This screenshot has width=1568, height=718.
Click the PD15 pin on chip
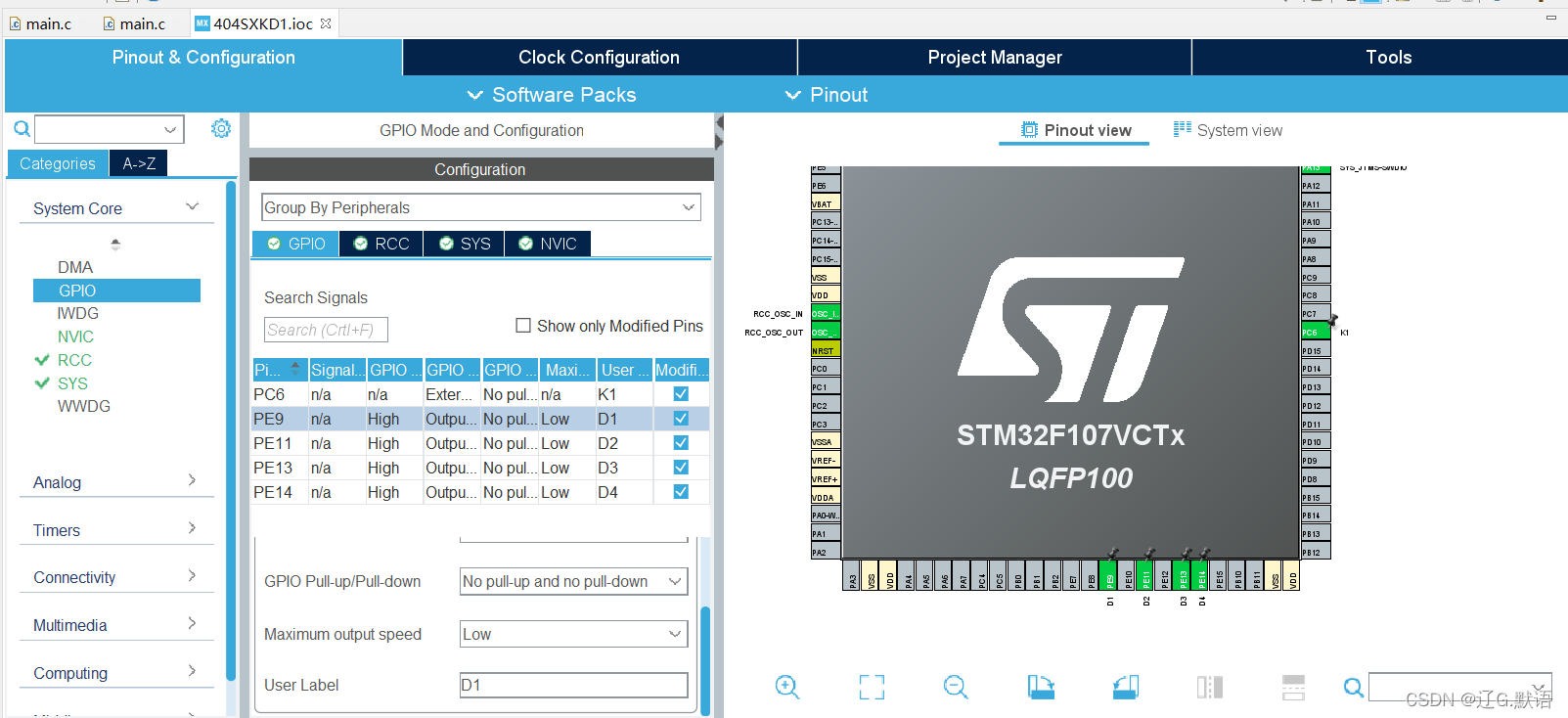(1316, 350)
